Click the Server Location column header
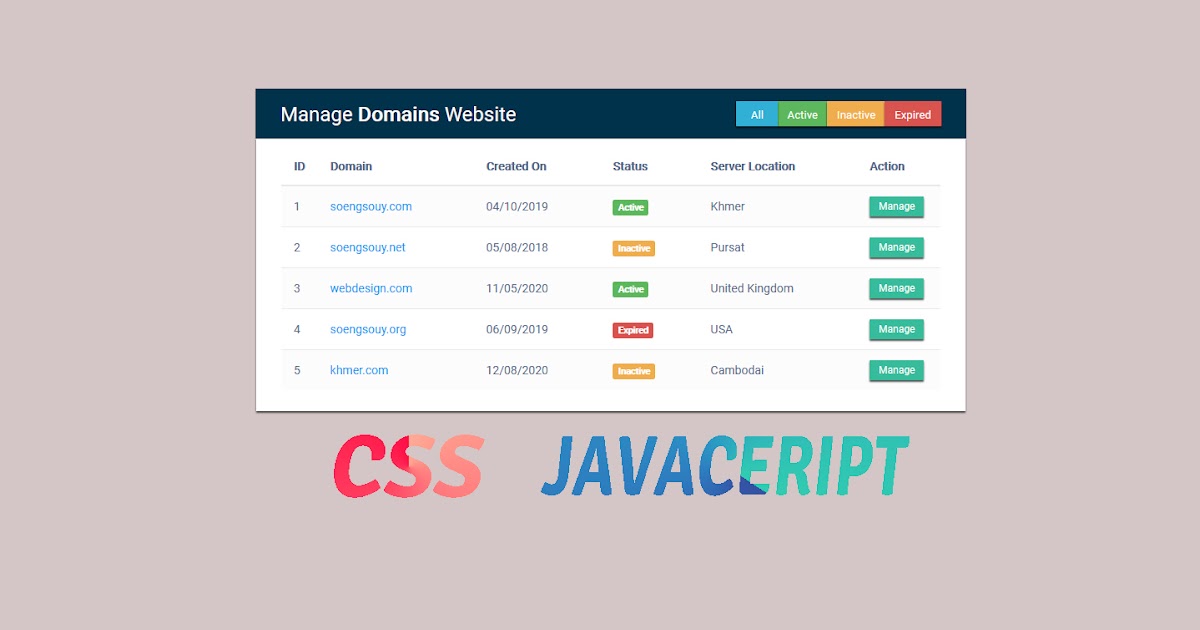This screenshot has height=630, width=1200. pyautogui.click(x=752, y=167)
